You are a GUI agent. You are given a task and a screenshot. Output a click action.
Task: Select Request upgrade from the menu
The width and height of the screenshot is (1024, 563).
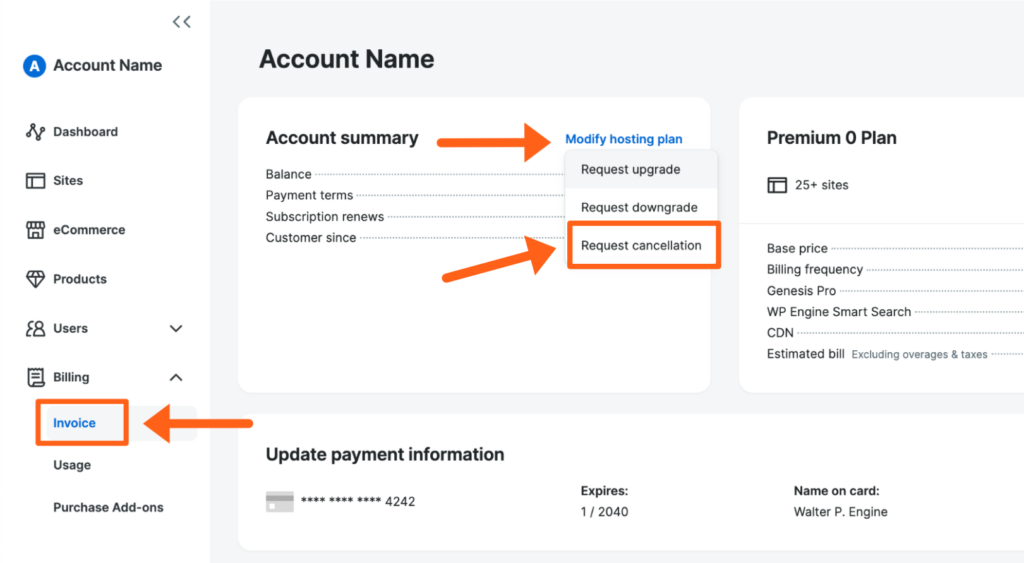(630, 170)
